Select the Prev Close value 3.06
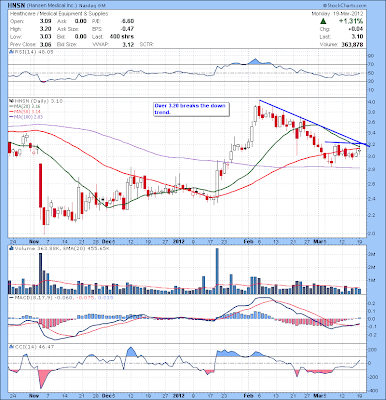This screenshot has height=400, width=386. tap(45, 44)
